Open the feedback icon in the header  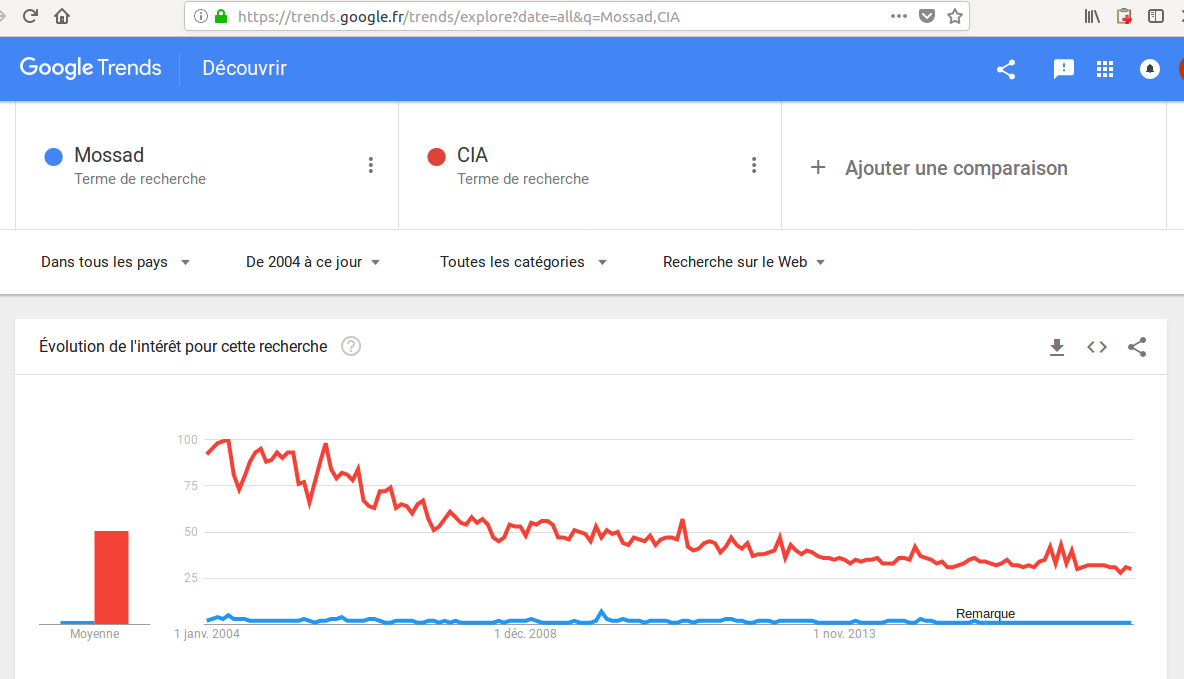pyautogui.click(x=1063, y=69)
